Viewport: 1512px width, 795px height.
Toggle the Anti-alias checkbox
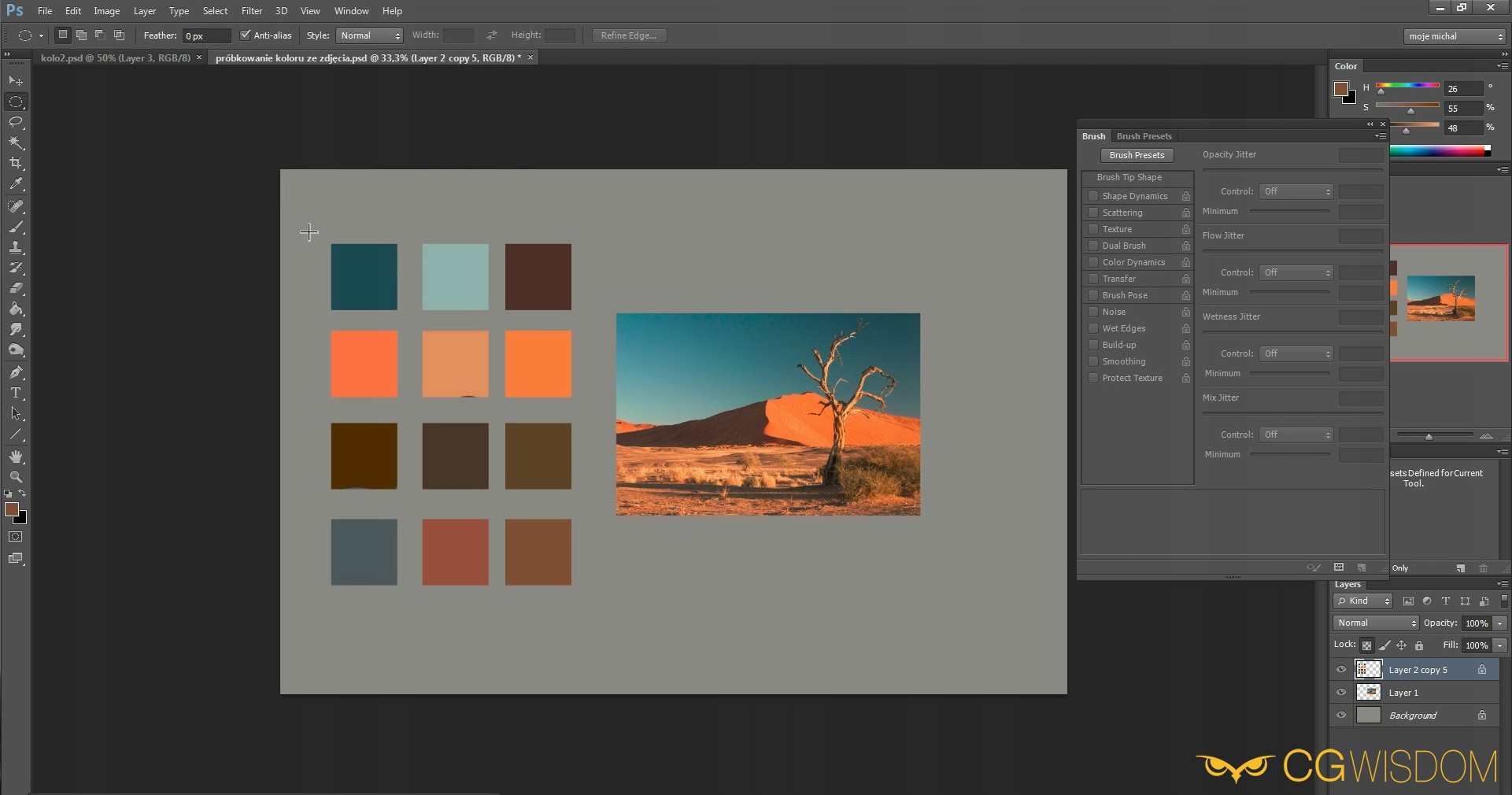click(x=246, y=35)
